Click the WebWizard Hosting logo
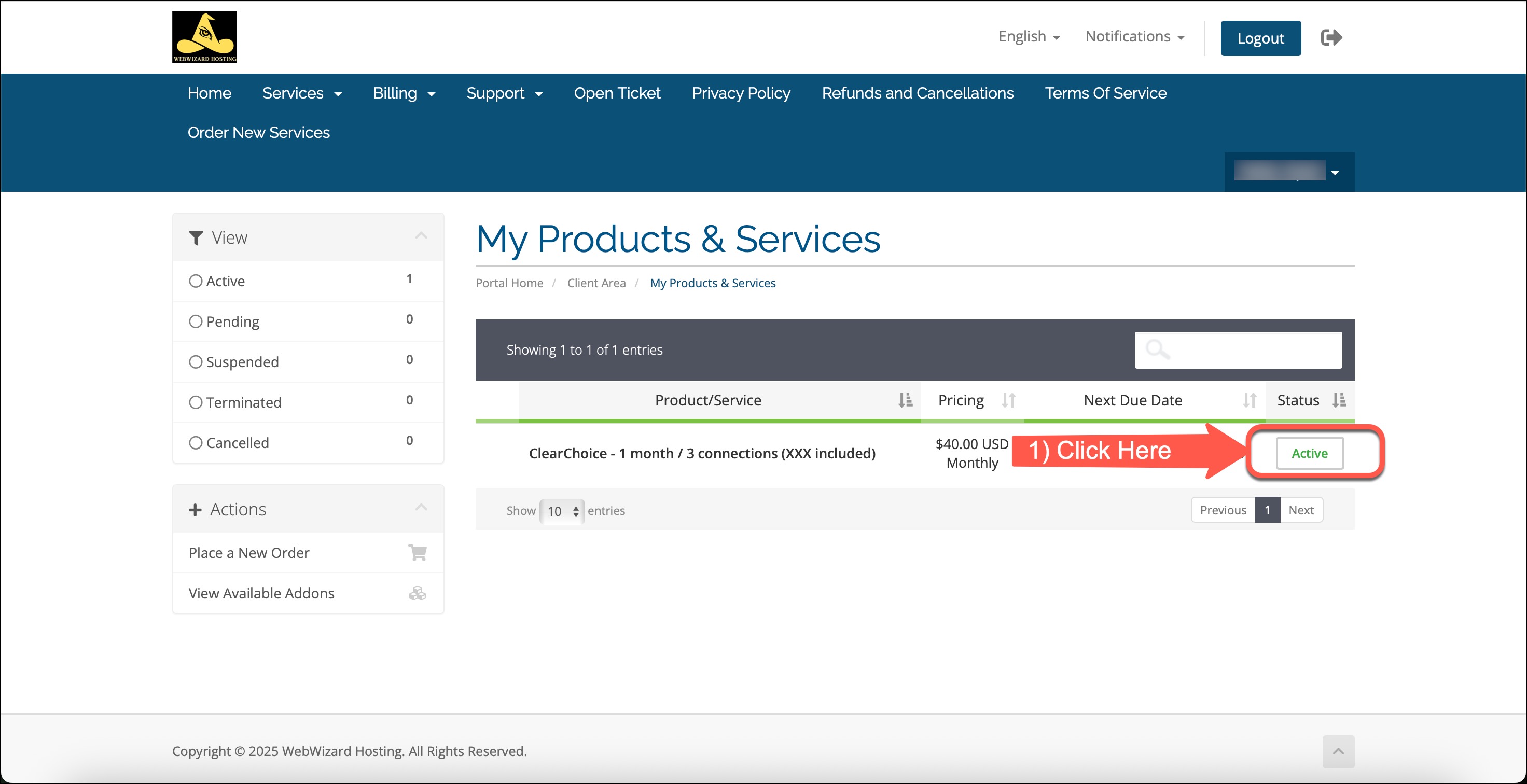Image resolution: width=1527 pixels, height=784 pixels. 204,37
